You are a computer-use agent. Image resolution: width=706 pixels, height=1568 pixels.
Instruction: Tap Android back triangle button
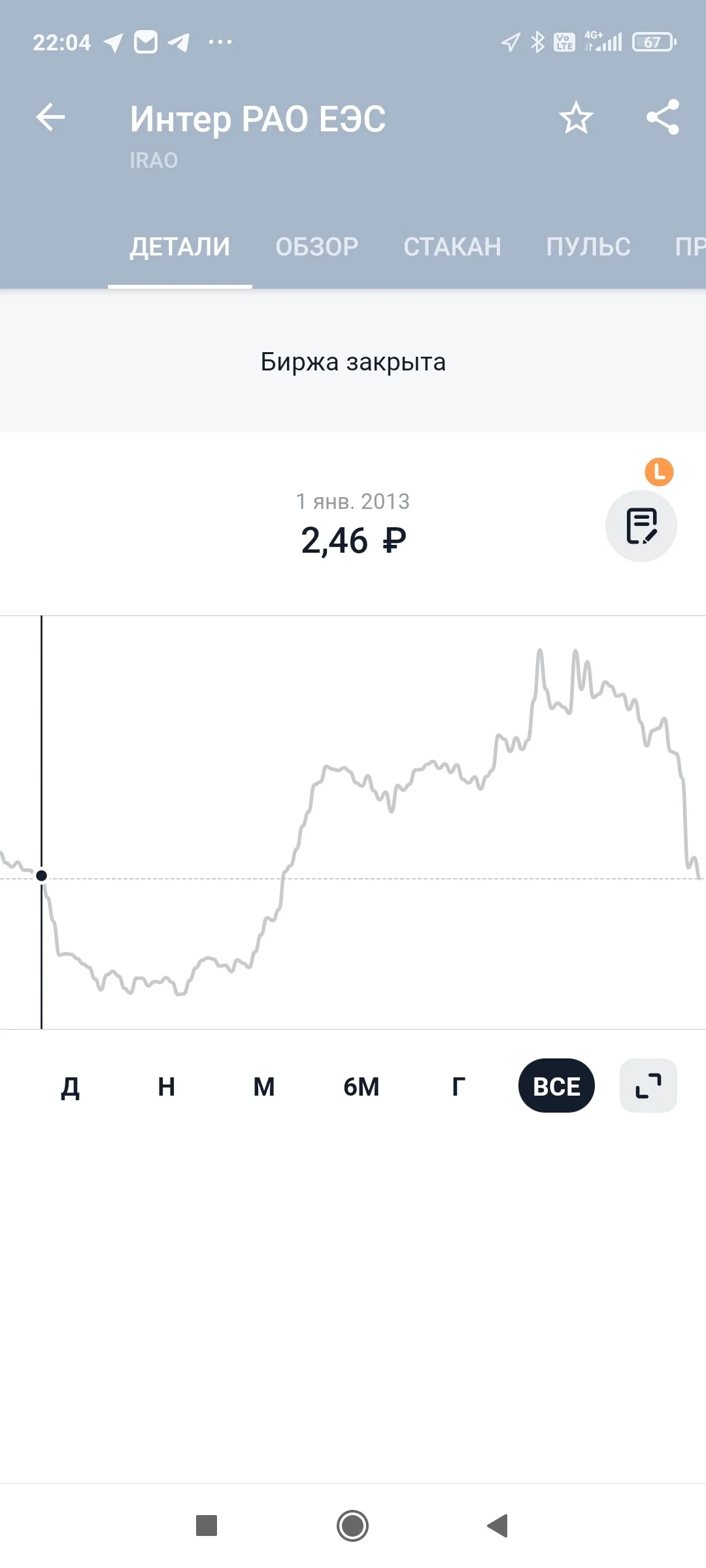point(497,1526)
